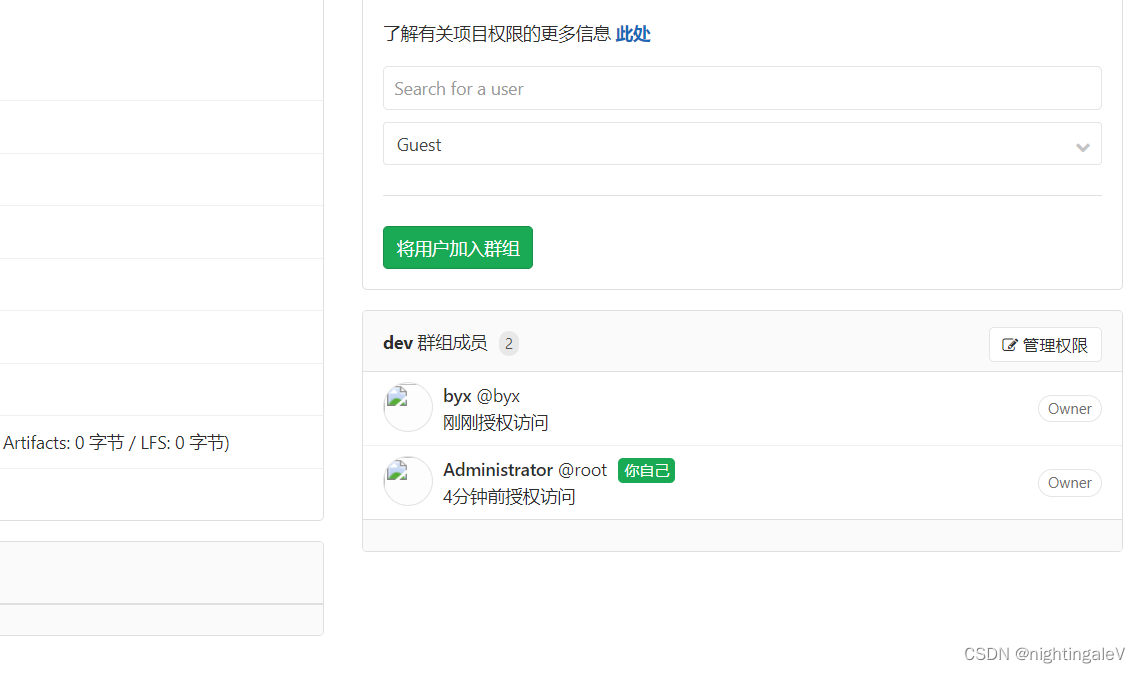Click the CSDN @nightingaleV watermark text
The width and height of the screenshot is (1140, 673).
point(1043,654)
